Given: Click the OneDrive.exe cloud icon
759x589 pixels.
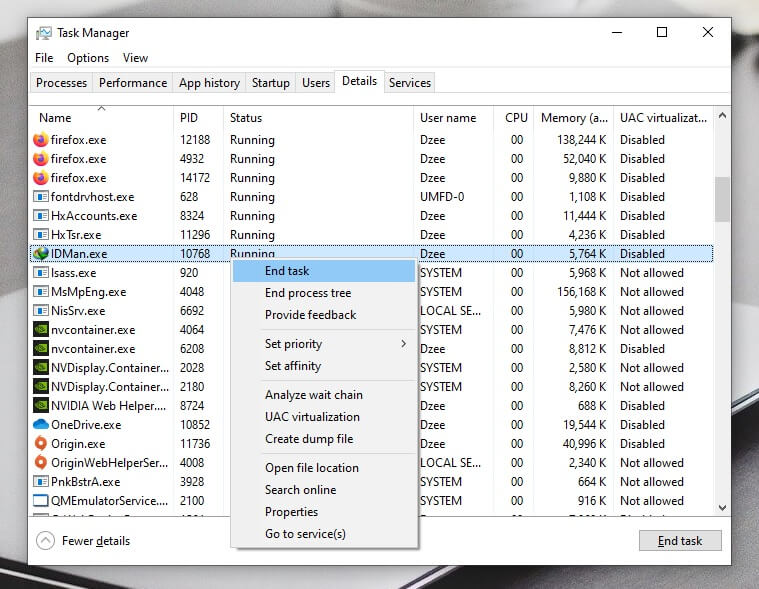Looking at the screenshot, I should point(41,424).
